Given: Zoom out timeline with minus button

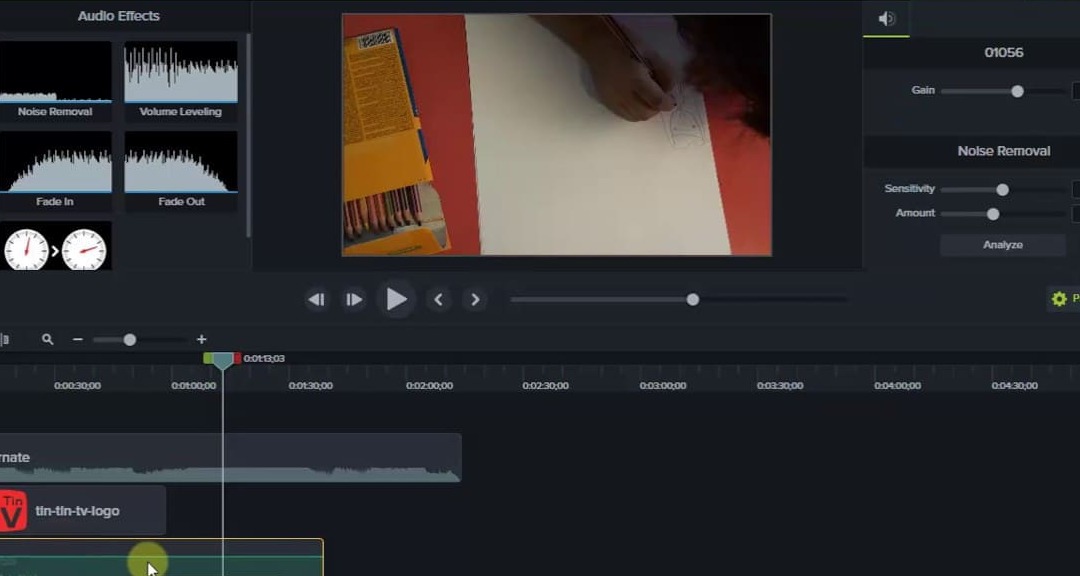Looking at the screenshot, I should tap(78, 340).
